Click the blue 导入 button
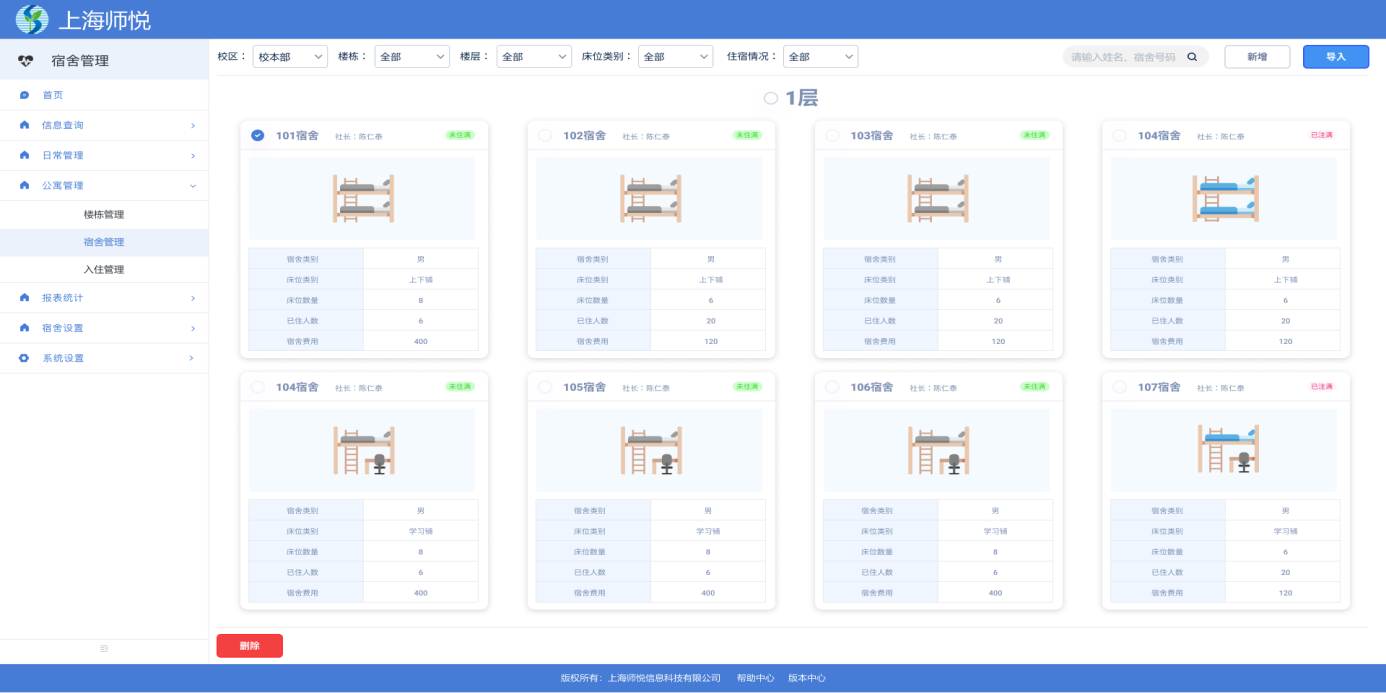The image size is (1386, 693). pyautogui.click(x=1335, y=57)
